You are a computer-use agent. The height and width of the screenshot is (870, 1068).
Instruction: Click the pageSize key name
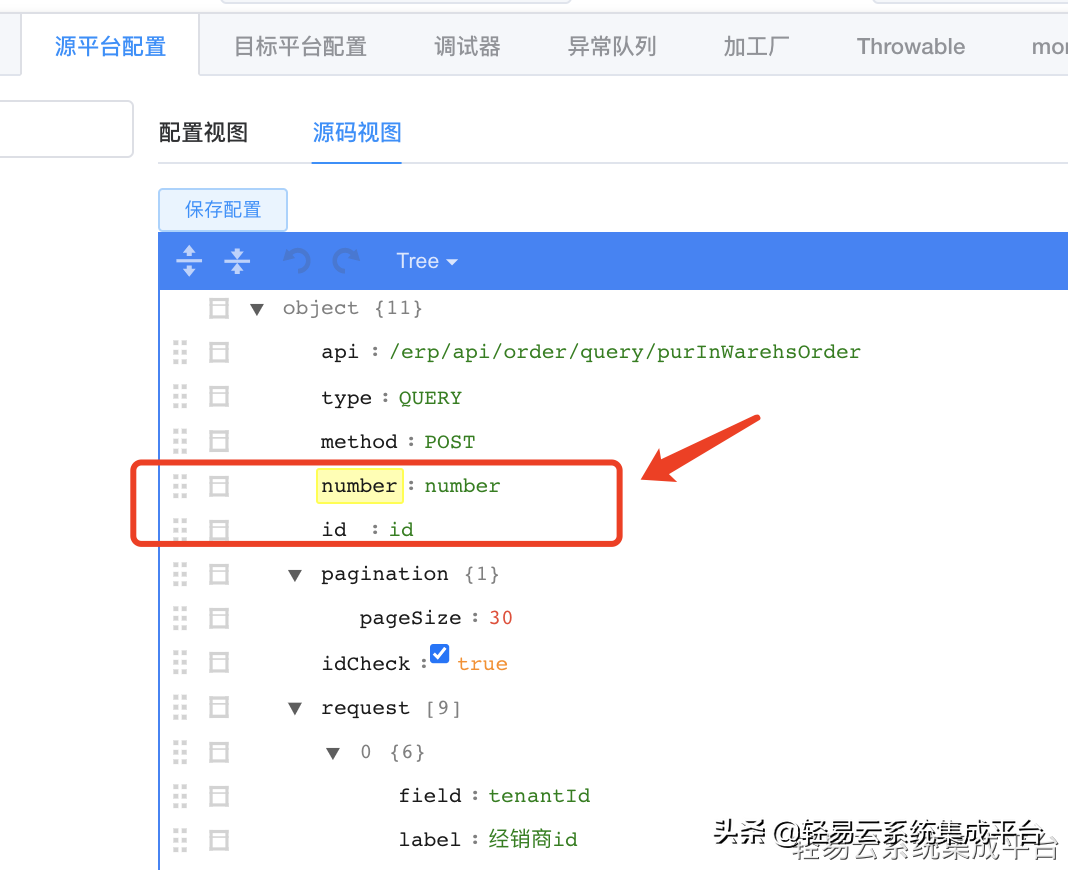coord(410,619)
